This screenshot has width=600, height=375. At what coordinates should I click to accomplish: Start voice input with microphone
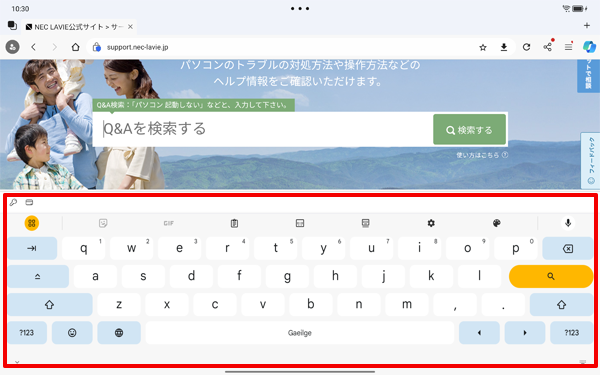568,223
